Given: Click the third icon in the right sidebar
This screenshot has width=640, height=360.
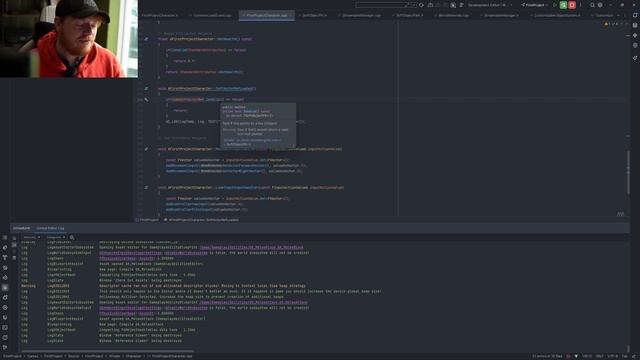Looking at the screenshot, I should click(635, 36).
